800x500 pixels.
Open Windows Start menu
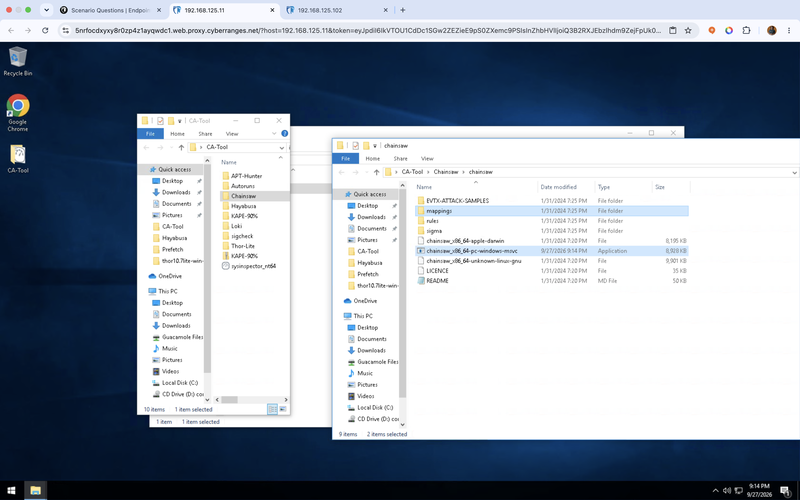11,490
